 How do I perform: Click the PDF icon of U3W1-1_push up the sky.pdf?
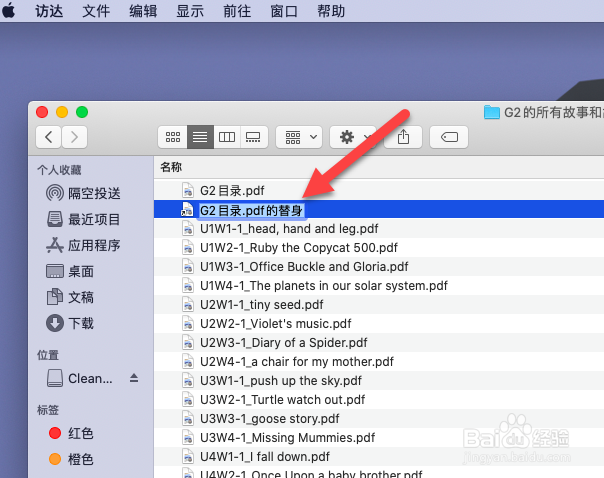188,381
